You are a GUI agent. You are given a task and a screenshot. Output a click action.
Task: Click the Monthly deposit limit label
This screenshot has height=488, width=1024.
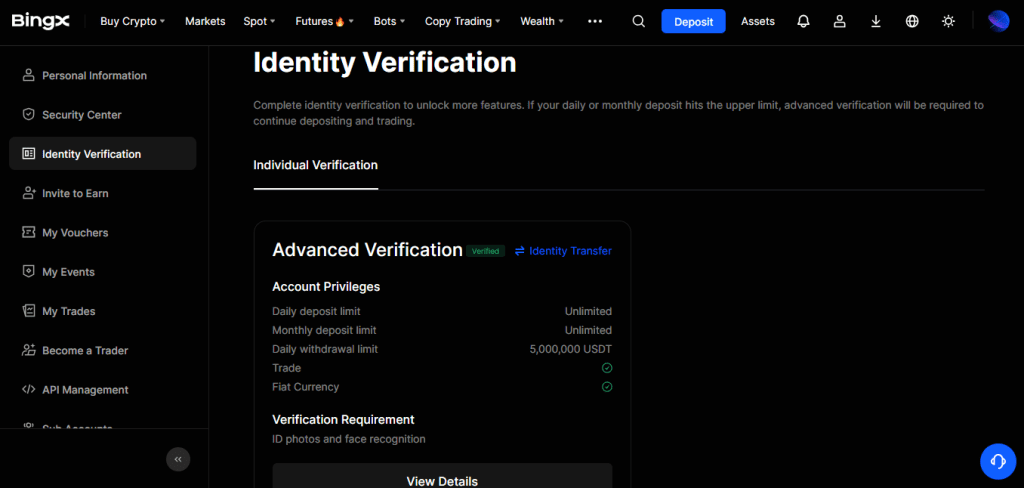coord(324,330)
